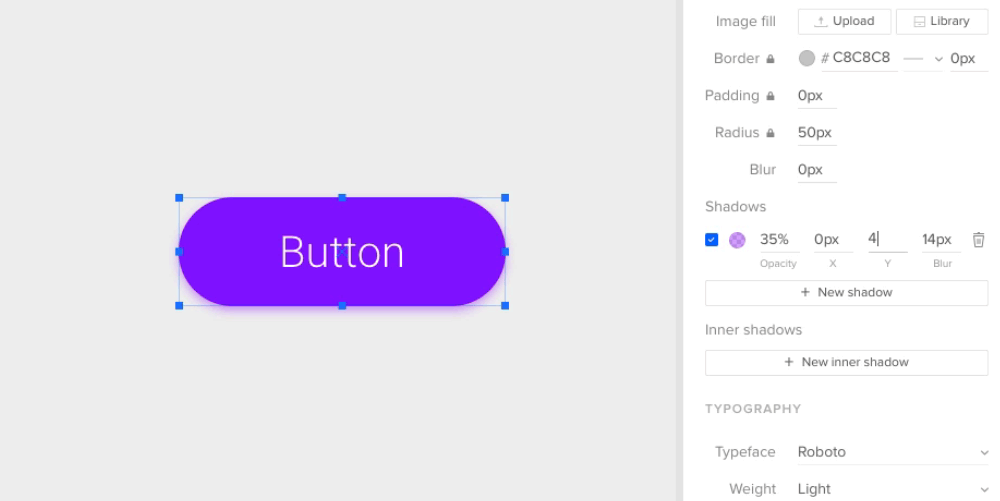Open the border line style dropdown
1000x501 pixels.
923,59
